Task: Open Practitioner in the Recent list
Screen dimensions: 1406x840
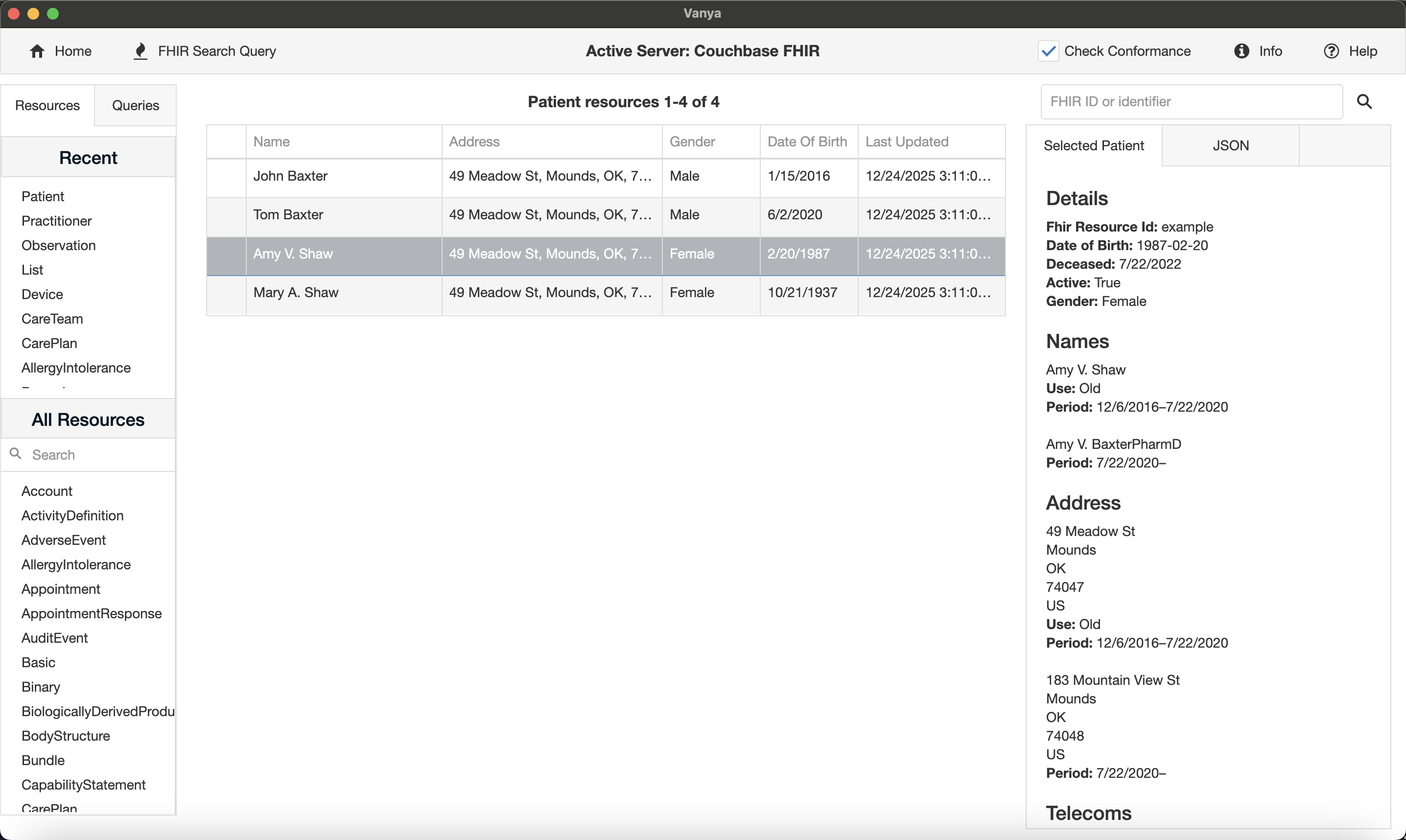Action: pyautogui.click(x=57, y=221)
